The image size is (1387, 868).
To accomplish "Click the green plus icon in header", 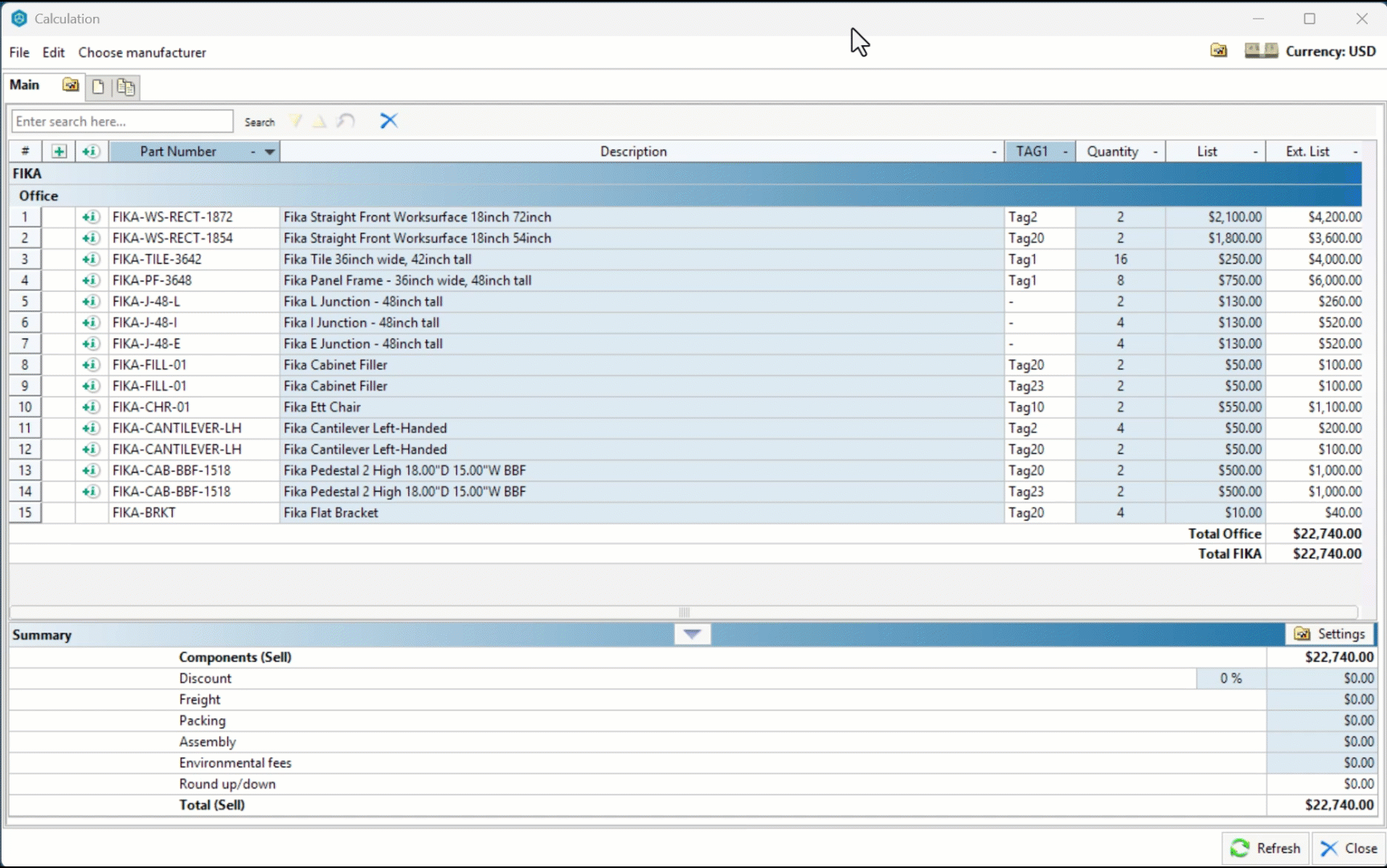I will (x=59, y=151).
